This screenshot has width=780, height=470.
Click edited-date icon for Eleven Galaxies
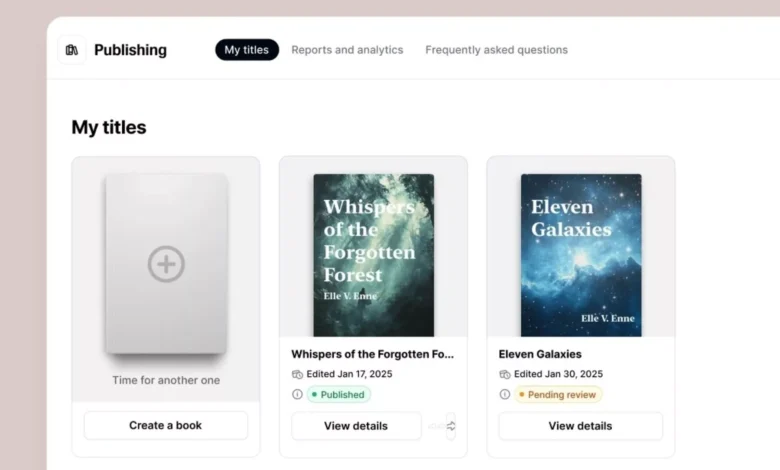coord(505,374)
